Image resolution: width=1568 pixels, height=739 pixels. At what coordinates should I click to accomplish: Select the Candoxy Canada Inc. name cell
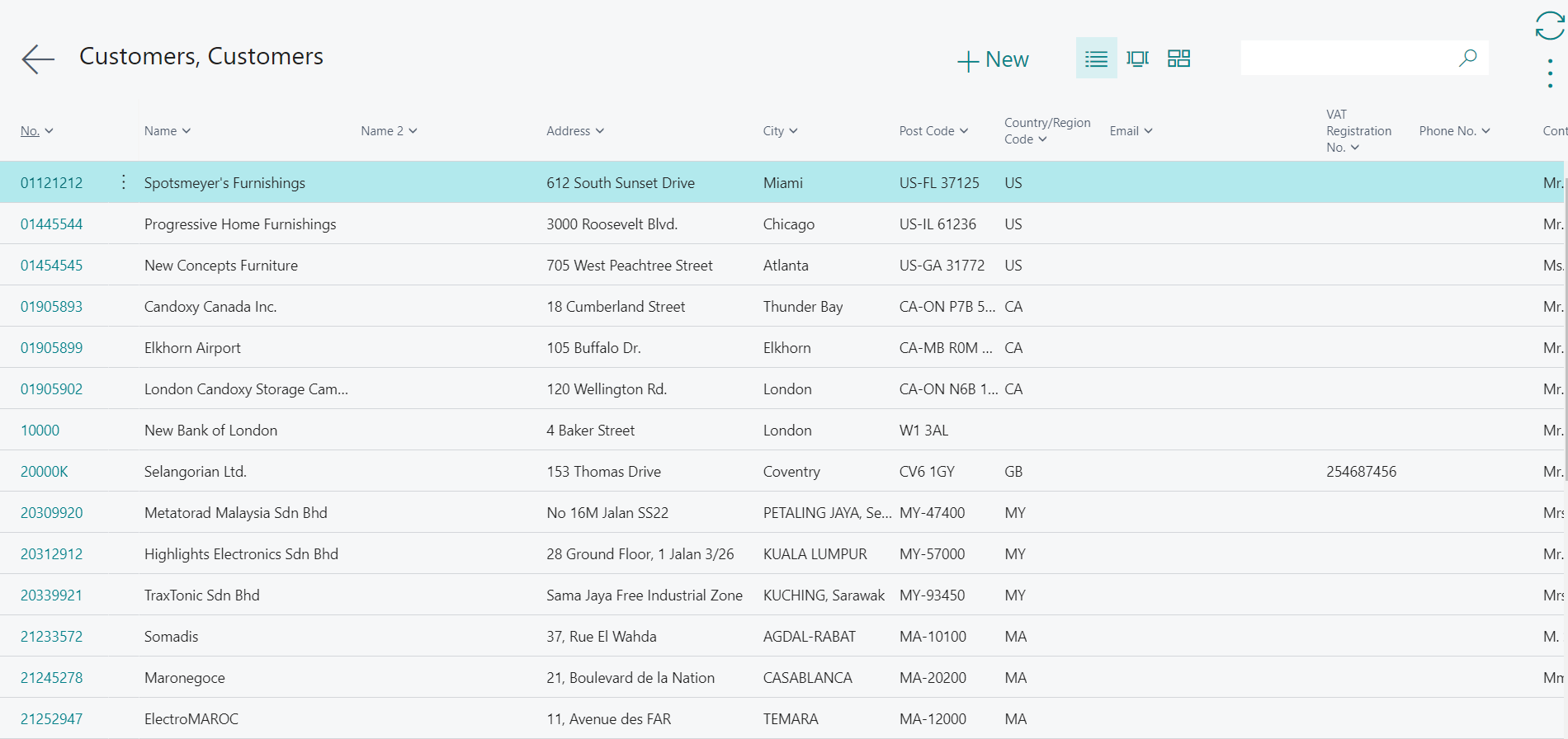(x=210, y=307)
